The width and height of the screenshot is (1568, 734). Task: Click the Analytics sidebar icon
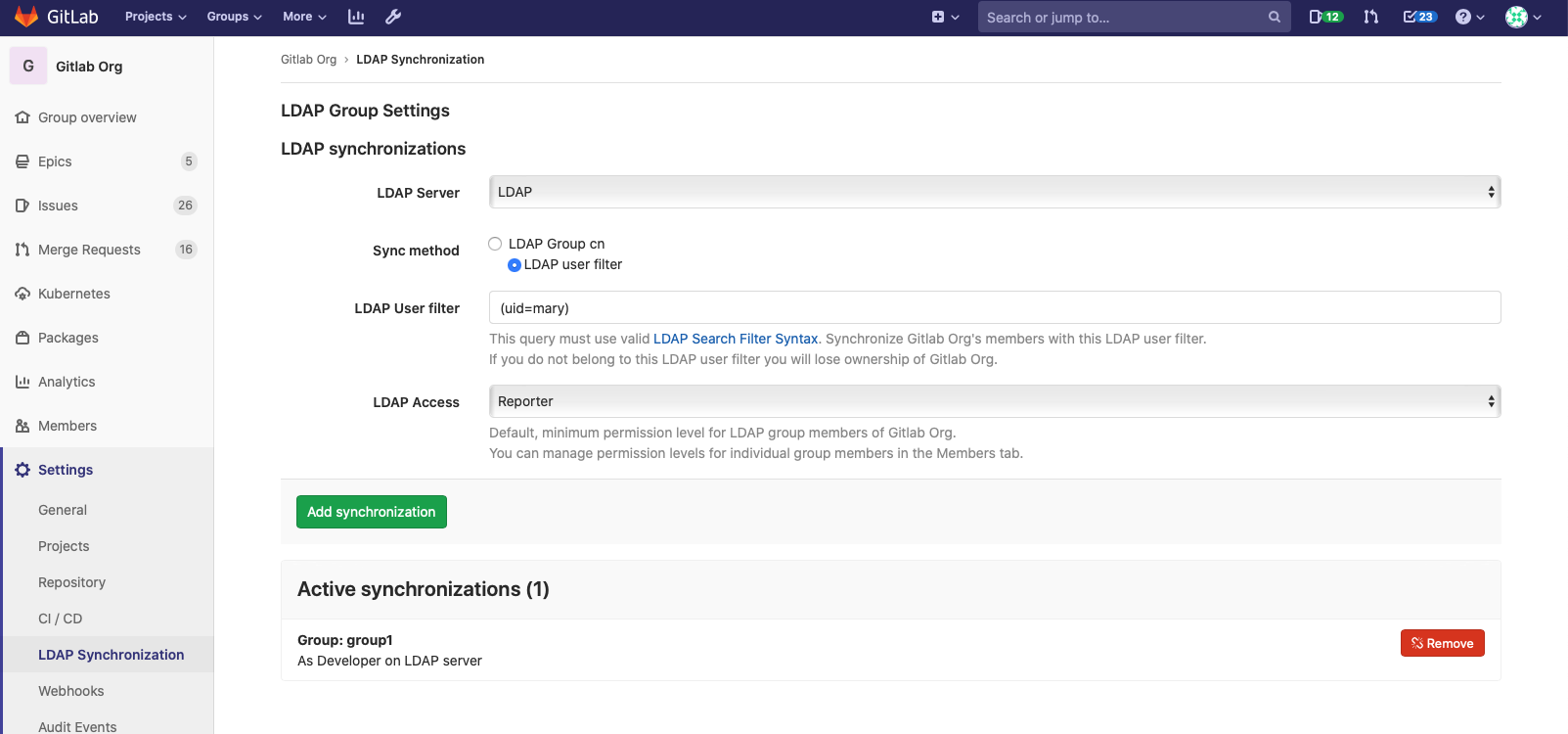[x=22, y=382]
